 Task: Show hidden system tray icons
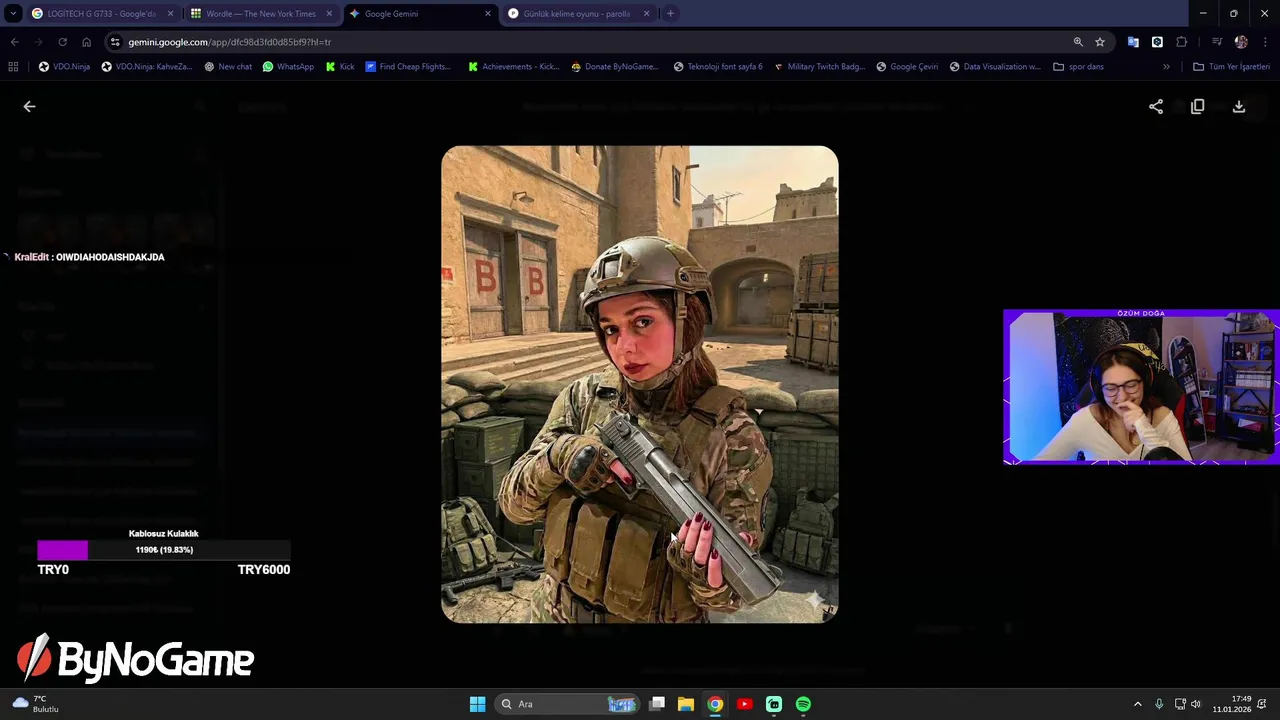[x=1137, y=704]
